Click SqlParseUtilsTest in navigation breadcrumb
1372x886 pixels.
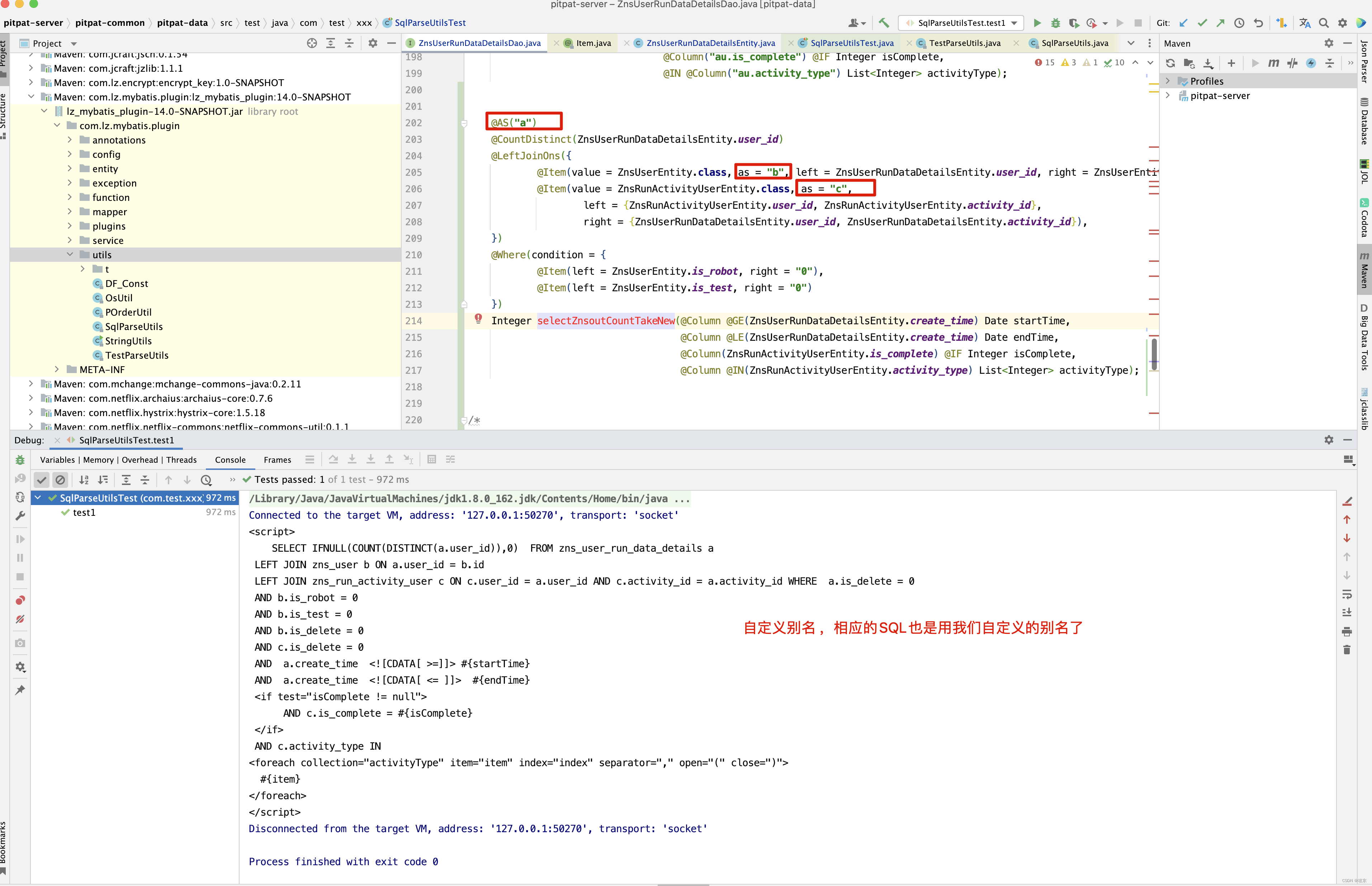point(424,23)
